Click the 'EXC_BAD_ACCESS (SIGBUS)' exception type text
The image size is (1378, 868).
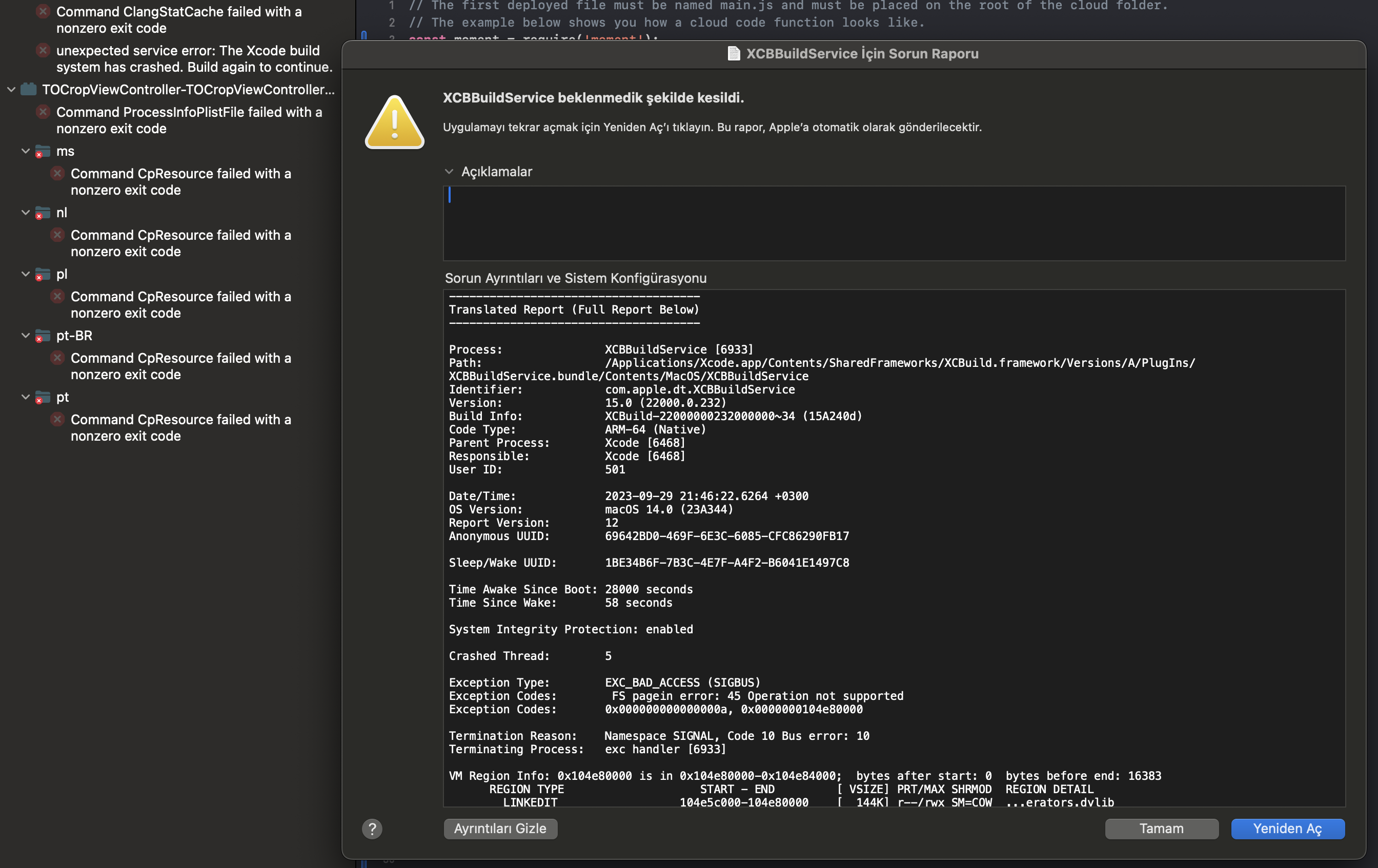(683, 682)
